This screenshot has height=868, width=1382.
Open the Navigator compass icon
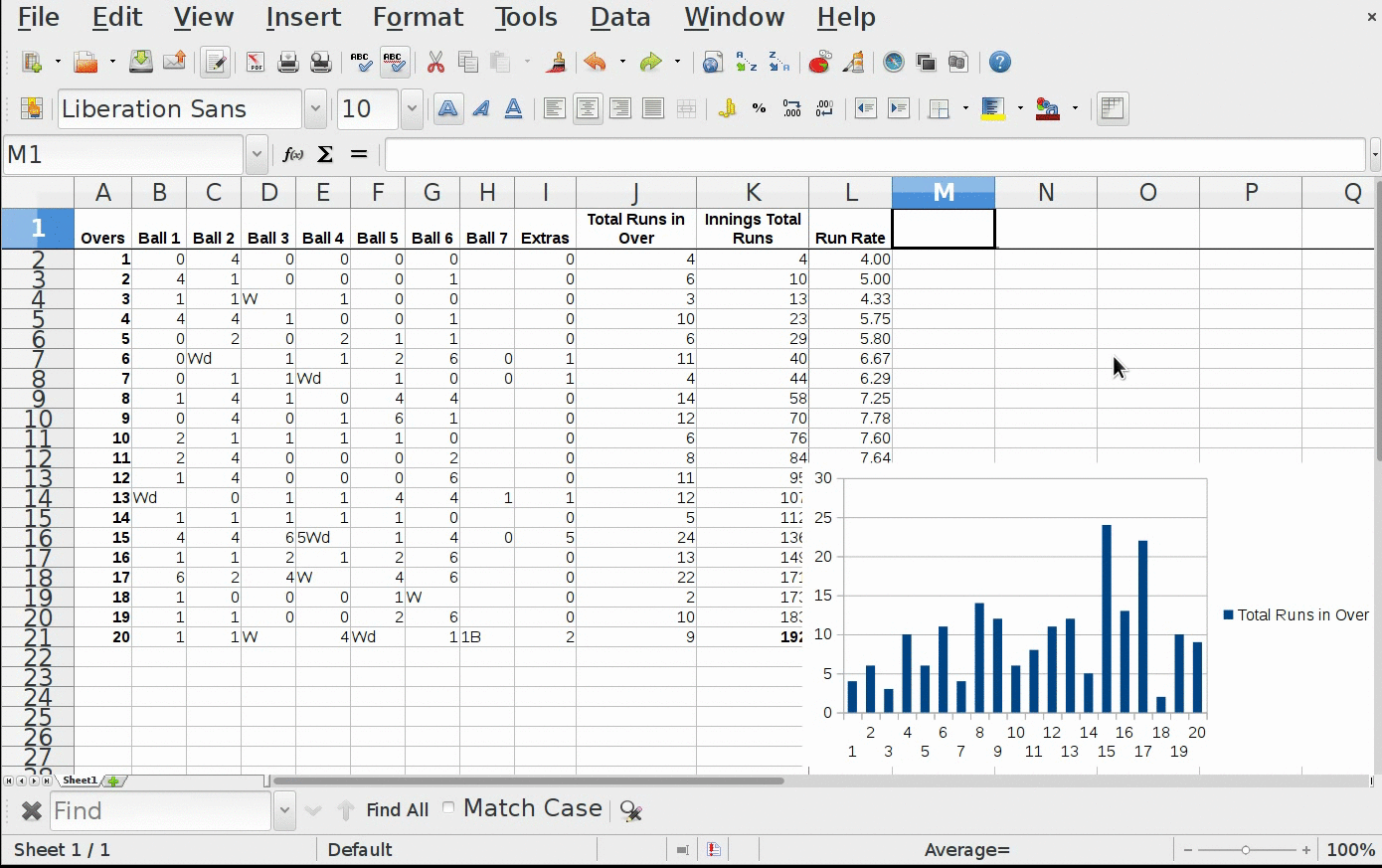point(894,63)
